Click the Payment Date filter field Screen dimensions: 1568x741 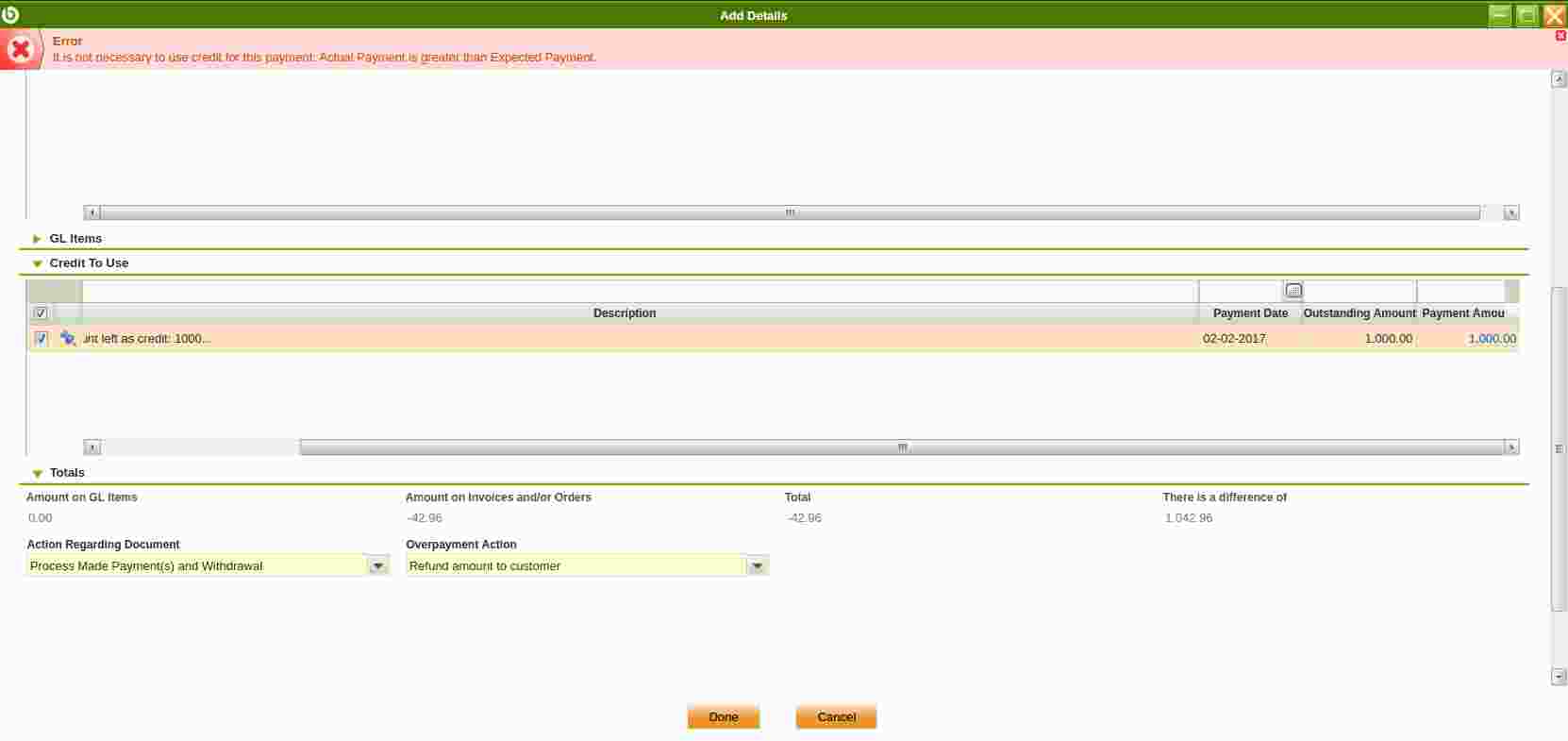coord(1242,291)
